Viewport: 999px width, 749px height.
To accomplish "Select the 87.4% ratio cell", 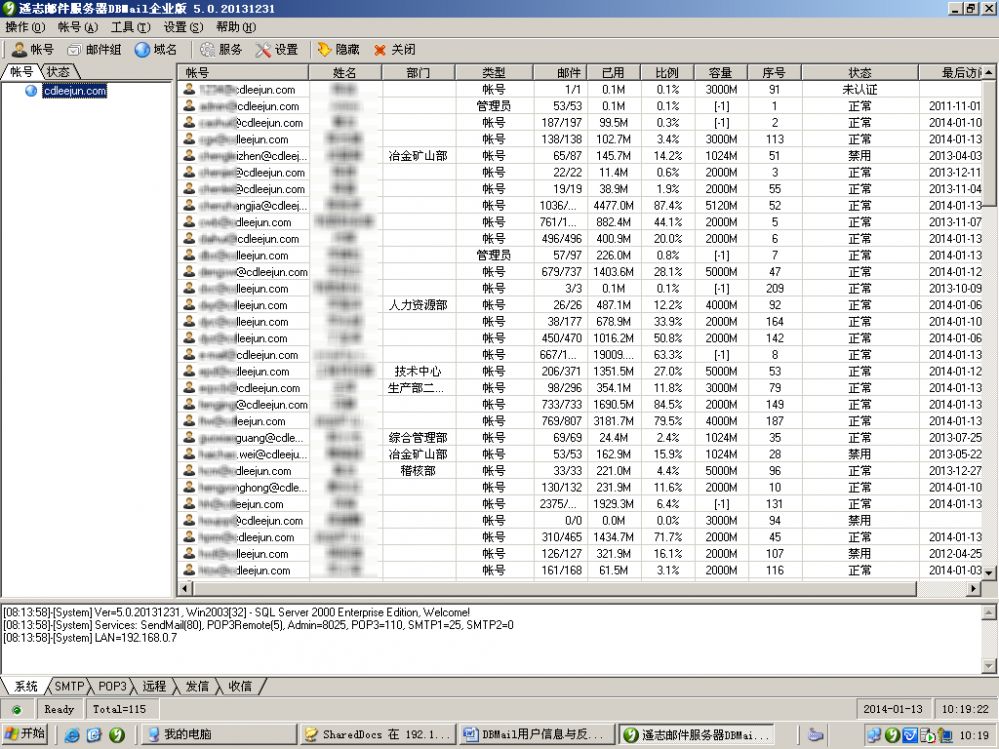I will point(667,205).
